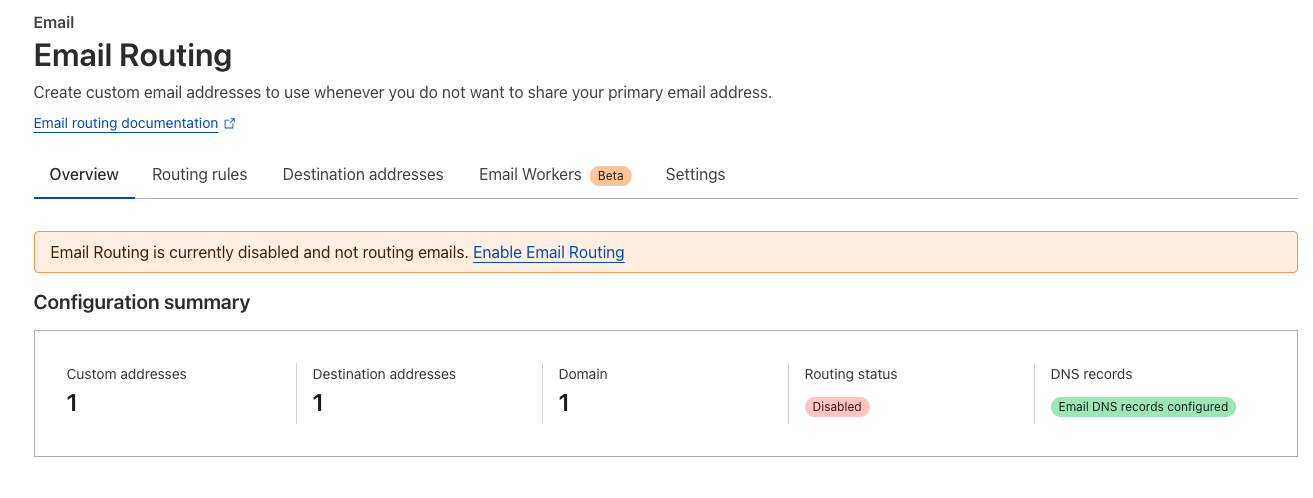This screenshot has height=498, width=1313.
Task: Click the red Disabled status badge
Action: click(x=837, y=407)
